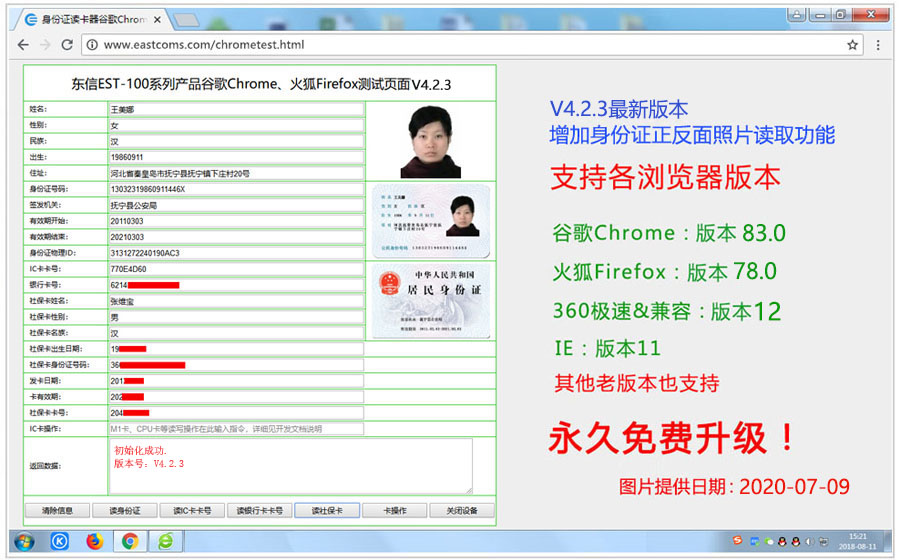Click the 姓名 field showing 王美娜
900x560 pixels.
point(236,109)
